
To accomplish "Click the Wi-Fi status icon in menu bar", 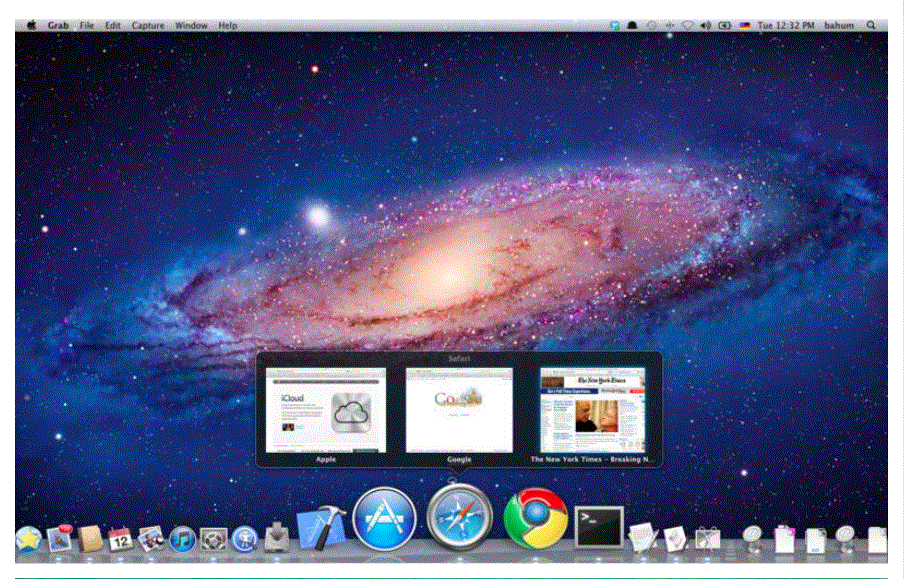I will pos(687,25).
